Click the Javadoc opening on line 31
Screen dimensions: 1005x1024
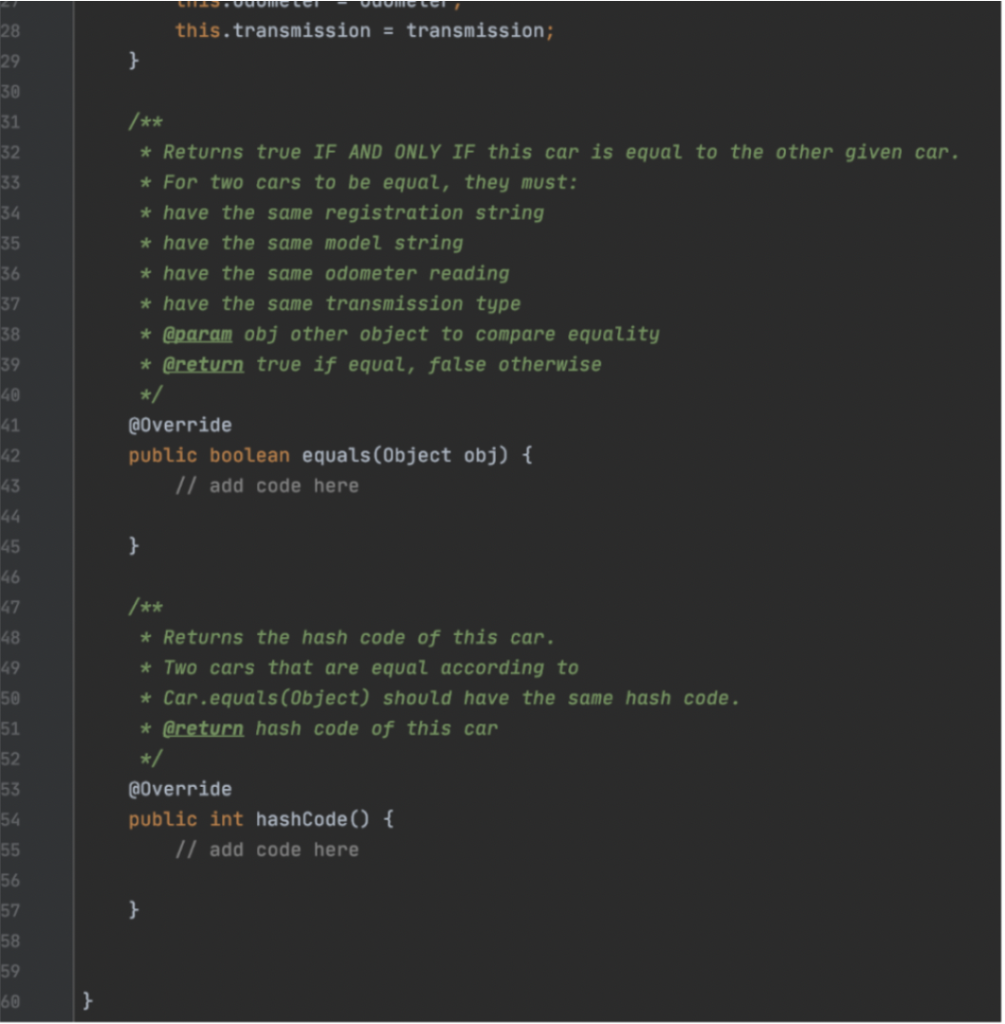tap(146, 122)
